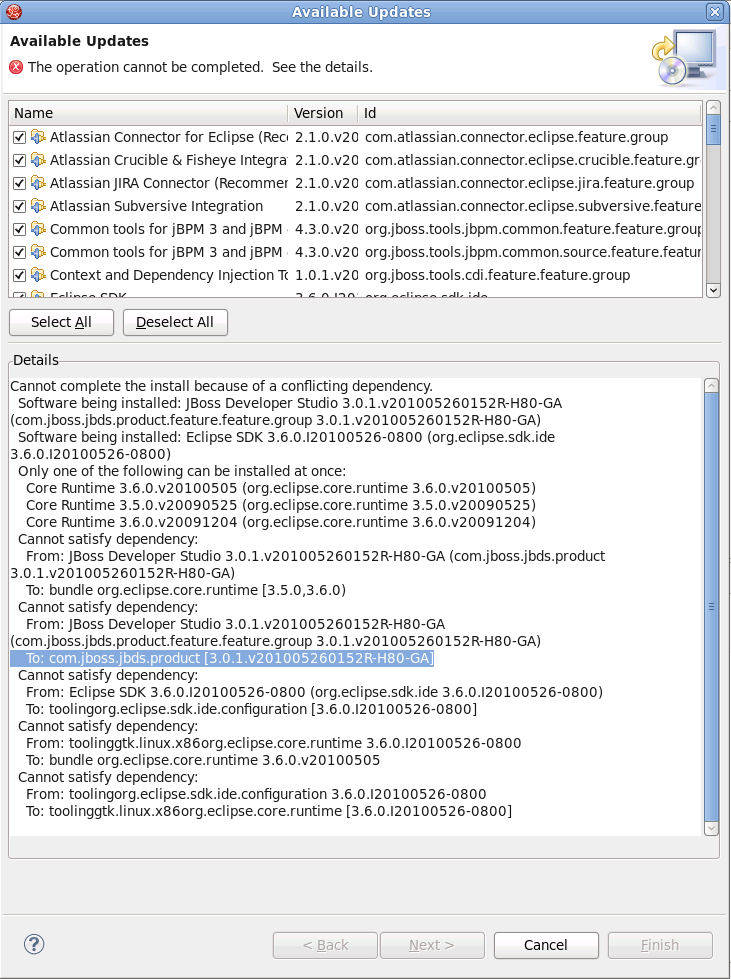Click the updates list scrollbar down arrow
Viewport: 731px width, 979px height.
coord(713,290)
